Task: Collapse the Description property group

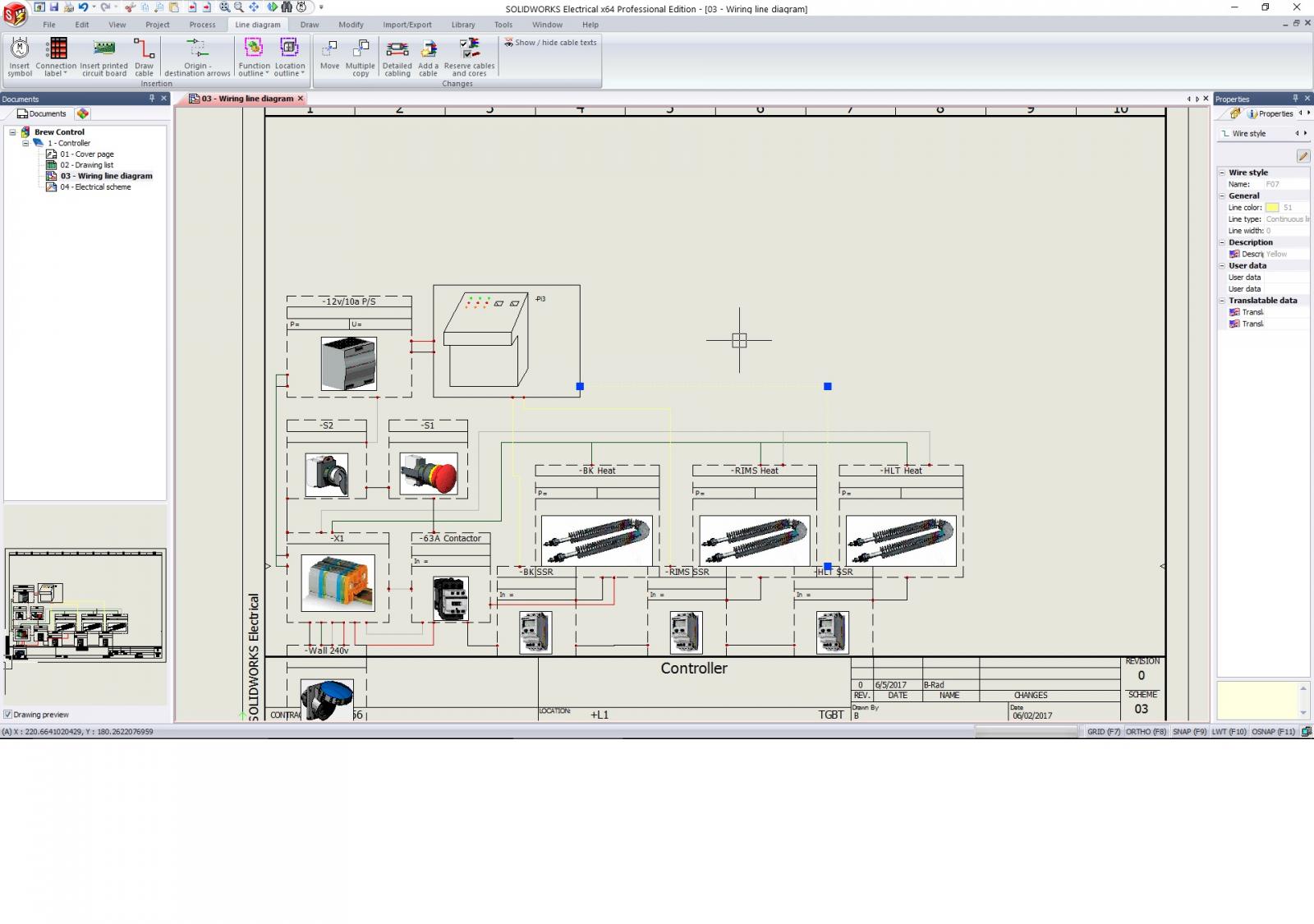Action: pos(1222,242)
